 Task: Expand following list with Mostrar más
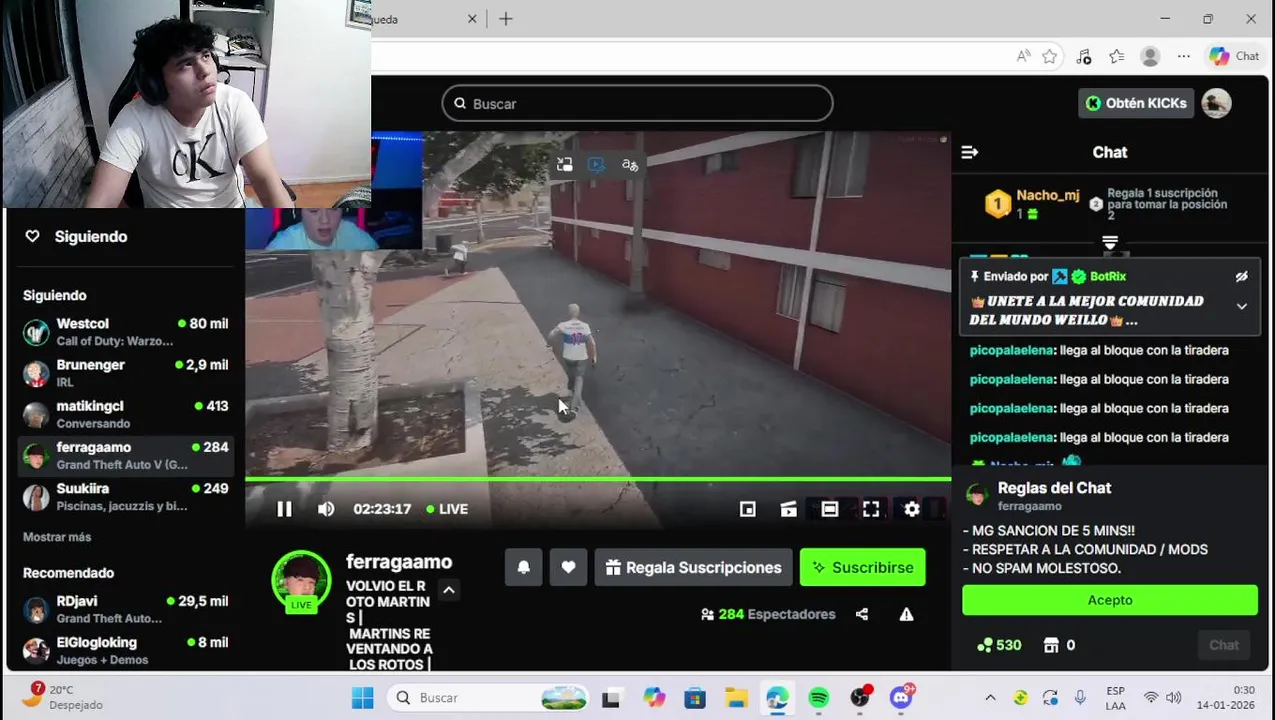57,537
